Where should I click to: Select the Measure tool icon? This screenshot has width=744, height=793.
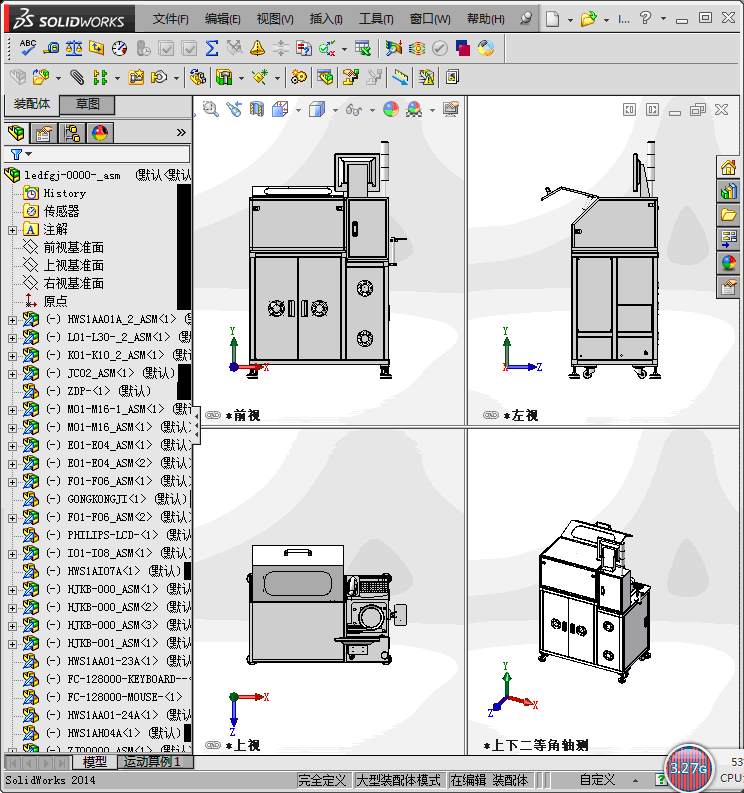pyautogui.click(x=51, y=48)
